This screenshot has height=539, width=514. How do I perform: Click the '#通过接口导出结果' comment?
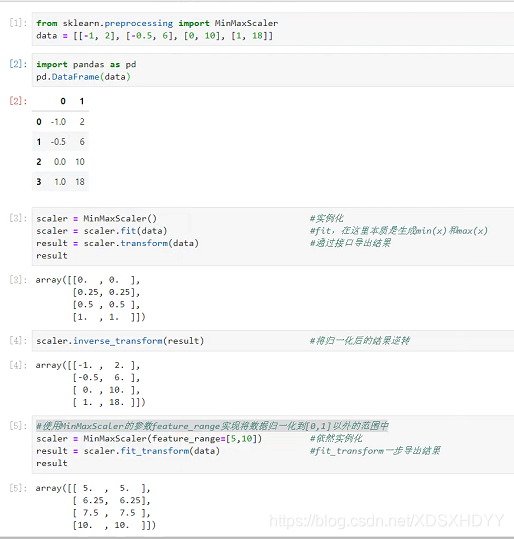[x=350, y=243]
